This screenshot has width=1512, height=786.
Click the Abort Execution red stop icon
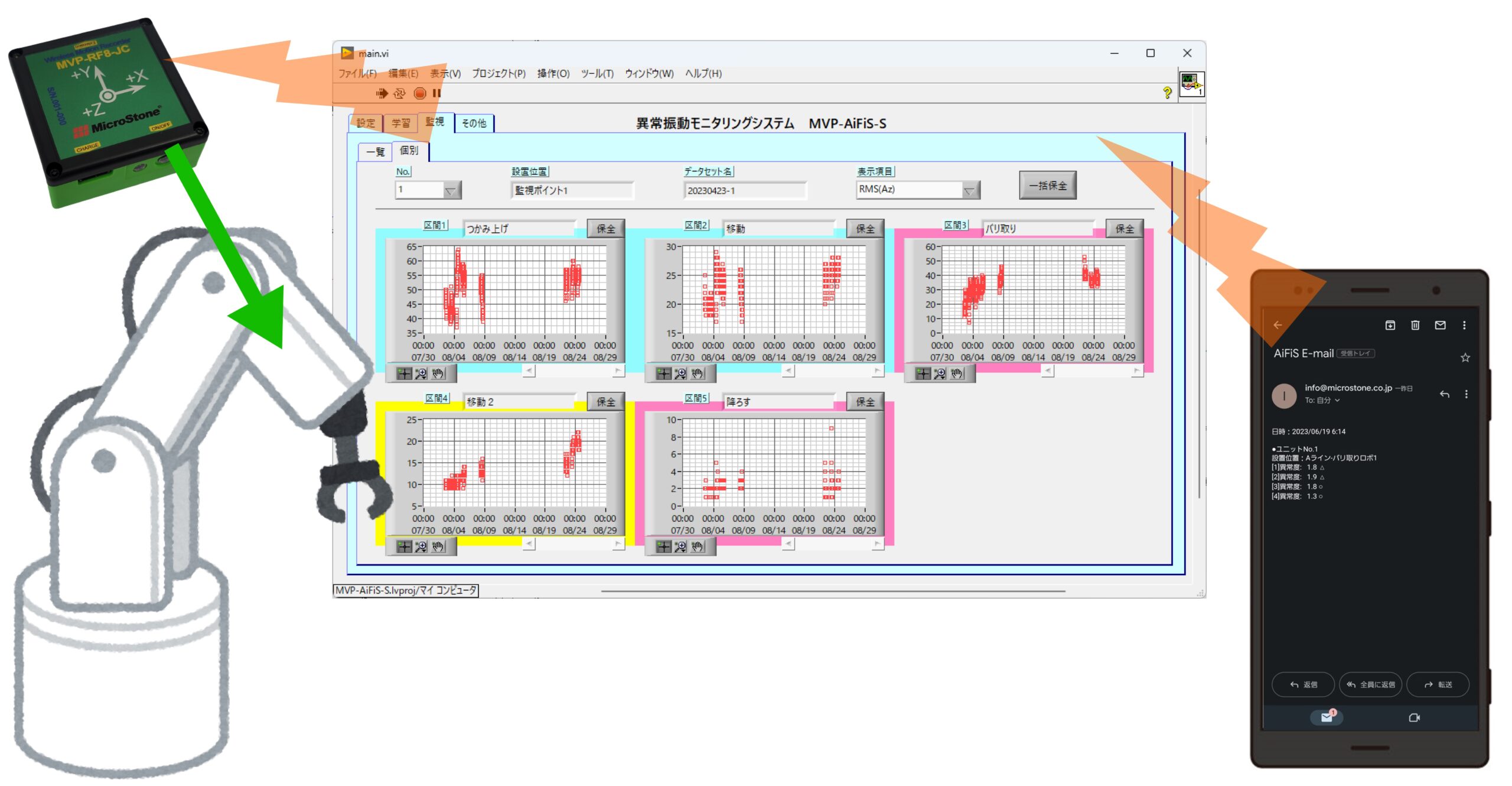coord(420,93)
